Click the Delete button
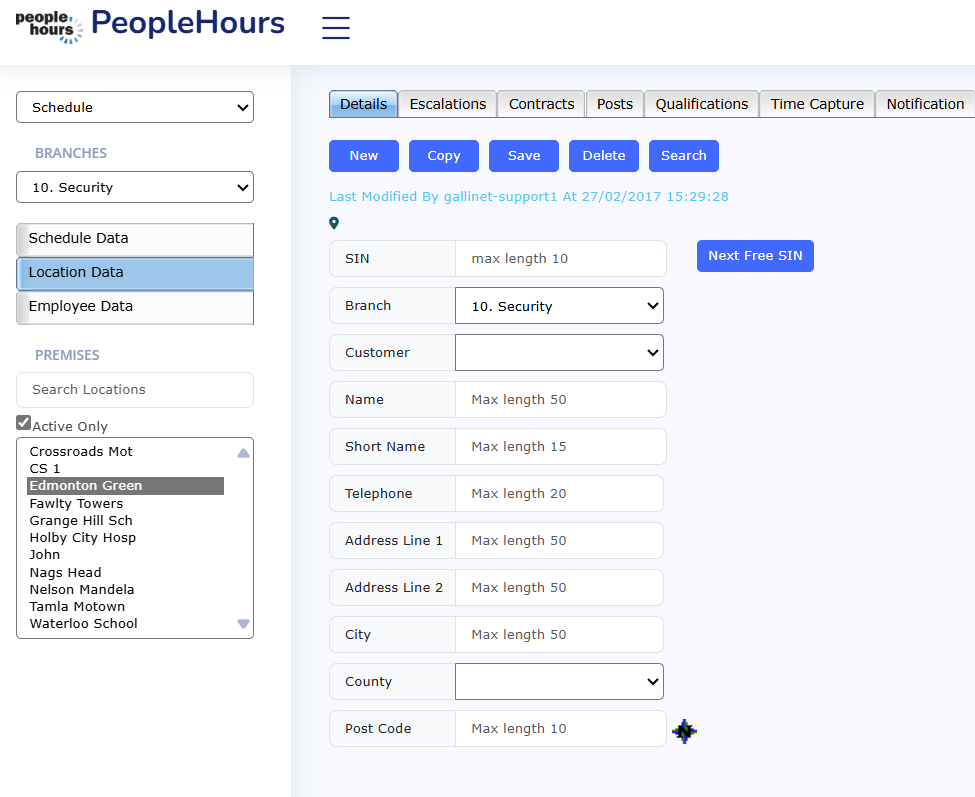 (604, 156)
